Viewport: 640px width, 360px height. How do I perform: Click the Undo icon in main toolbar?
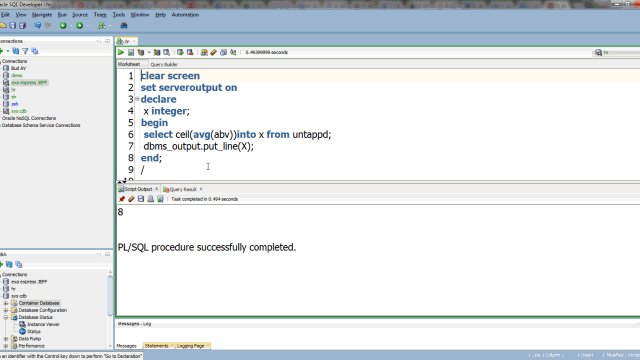38,25
